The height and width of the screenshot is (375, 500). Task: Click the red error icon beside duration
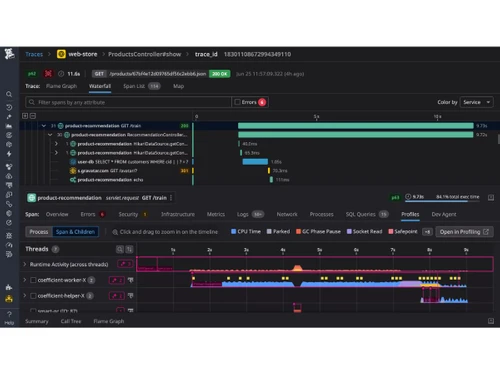[x=48, y=74]
